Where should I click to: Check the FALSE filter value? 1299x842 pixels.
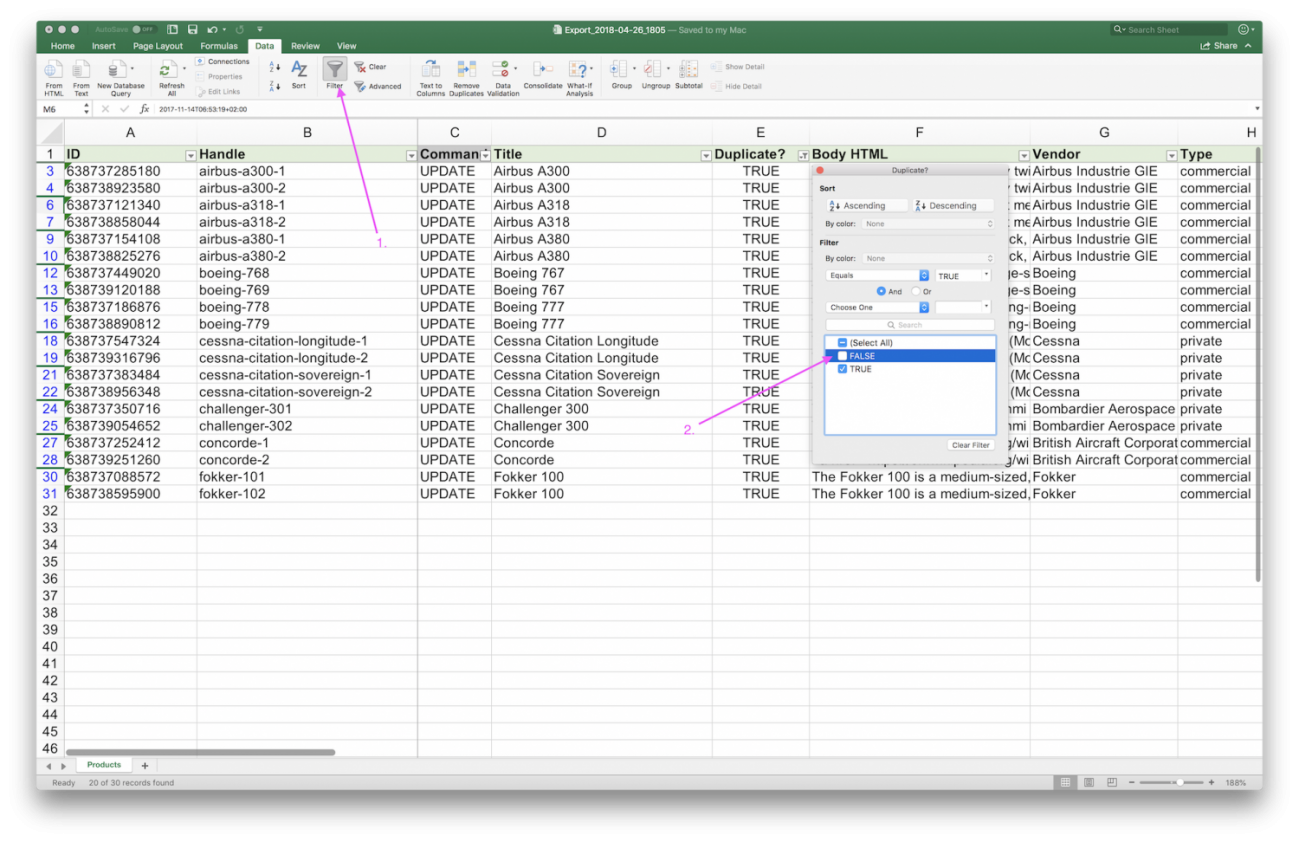(842, 355)
